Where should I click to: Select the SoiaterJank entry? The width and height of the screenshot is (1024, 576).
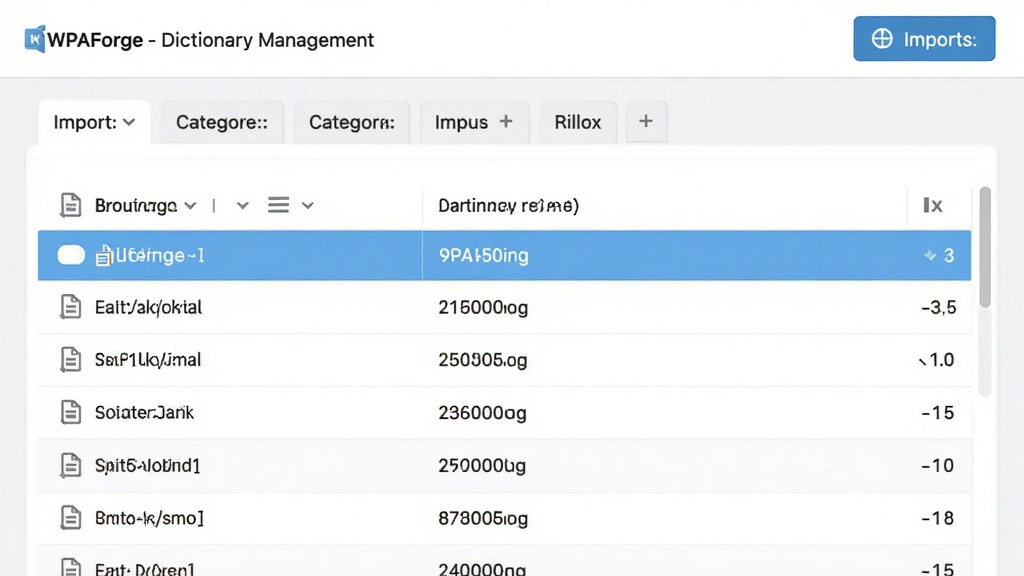point(144,413)
